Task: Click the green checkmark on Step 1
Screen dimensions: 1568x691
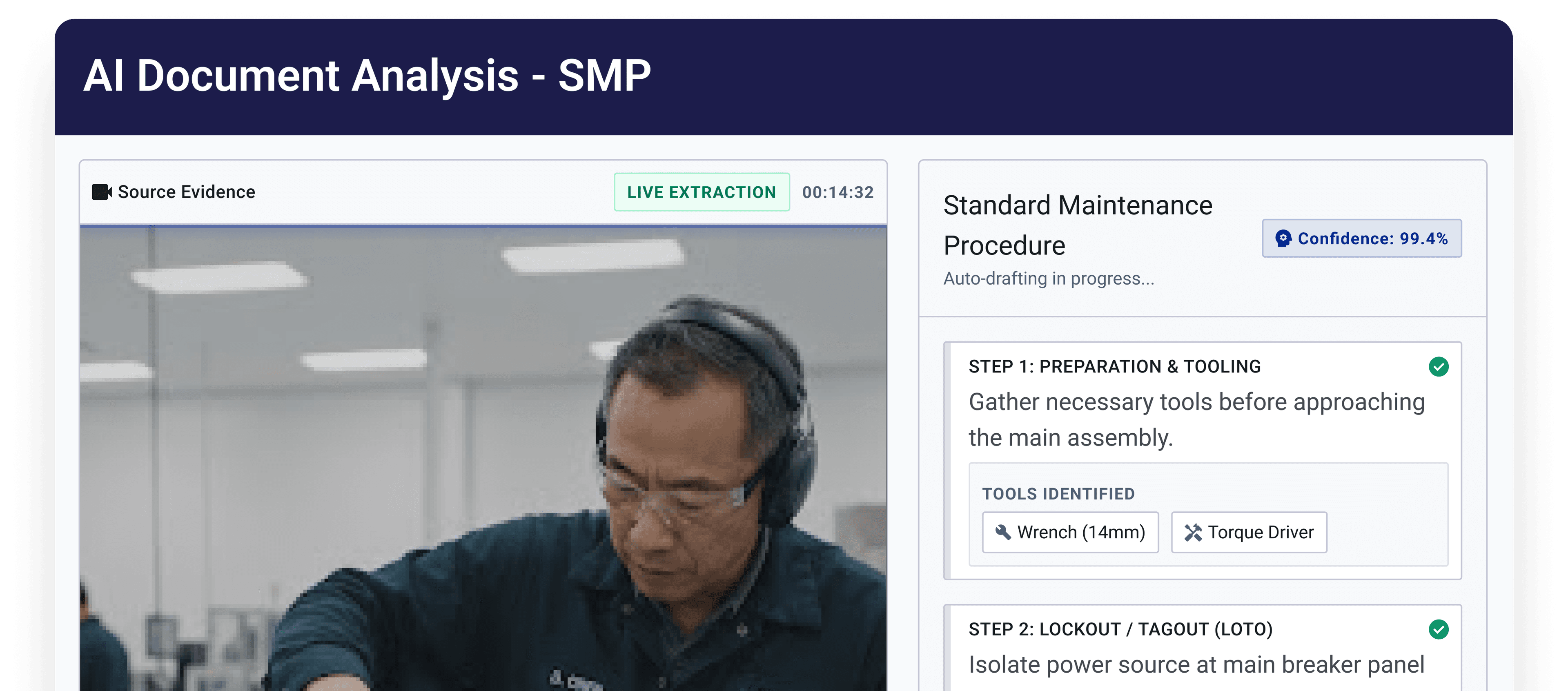Action: tap(1438, 366)
